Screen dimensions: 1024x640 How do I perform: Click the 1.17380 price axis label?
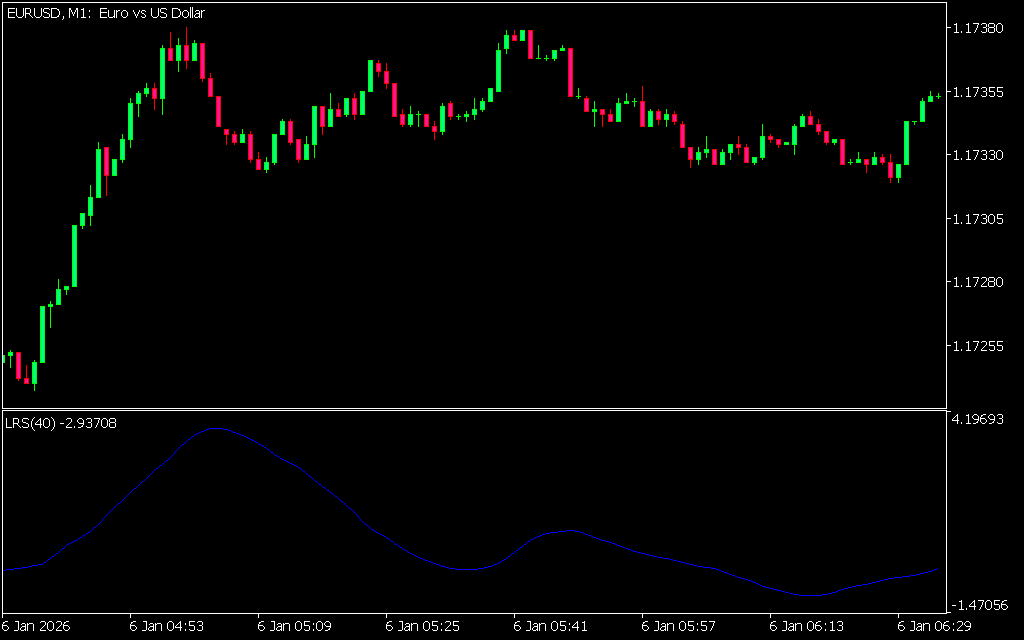(x=981, y=28)
